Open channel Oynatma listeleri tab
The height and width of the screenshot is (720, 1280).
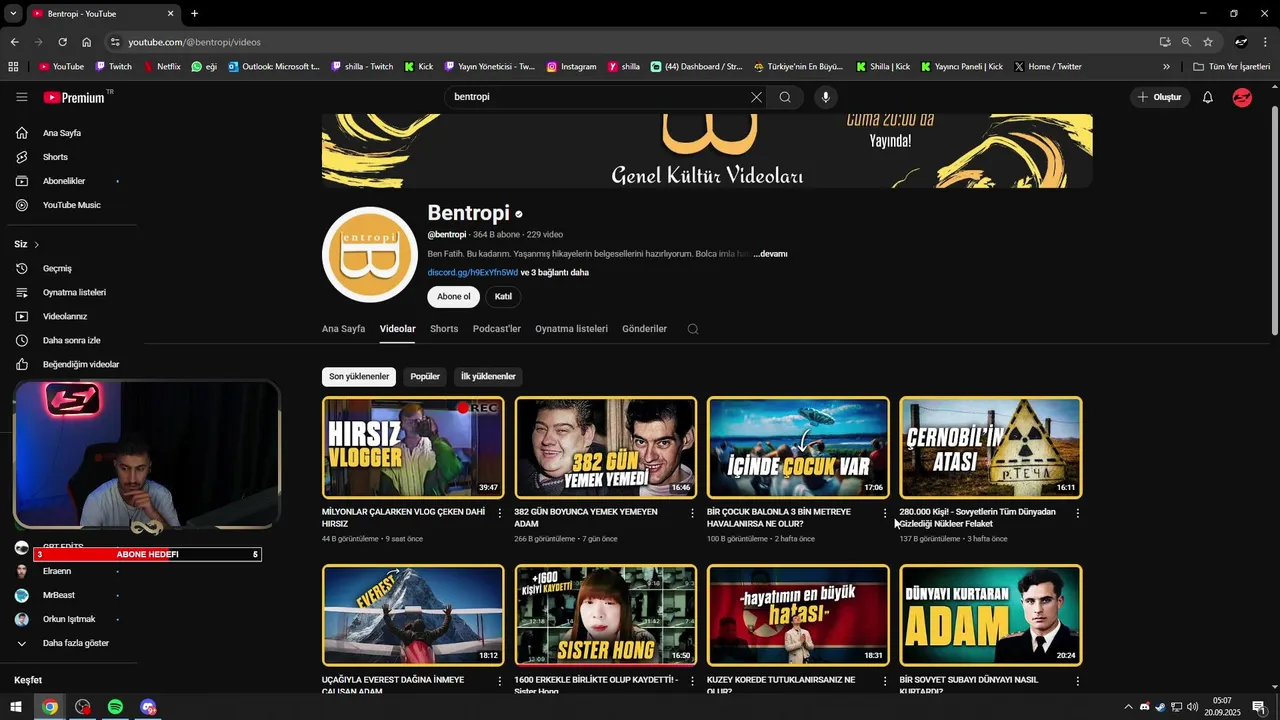[571, 329]
